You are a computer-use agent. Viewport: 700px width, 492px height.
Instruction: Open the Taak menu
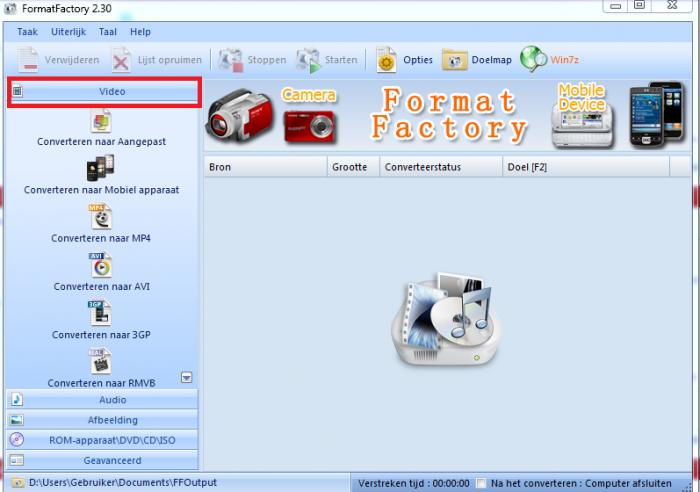click(27, 32)
